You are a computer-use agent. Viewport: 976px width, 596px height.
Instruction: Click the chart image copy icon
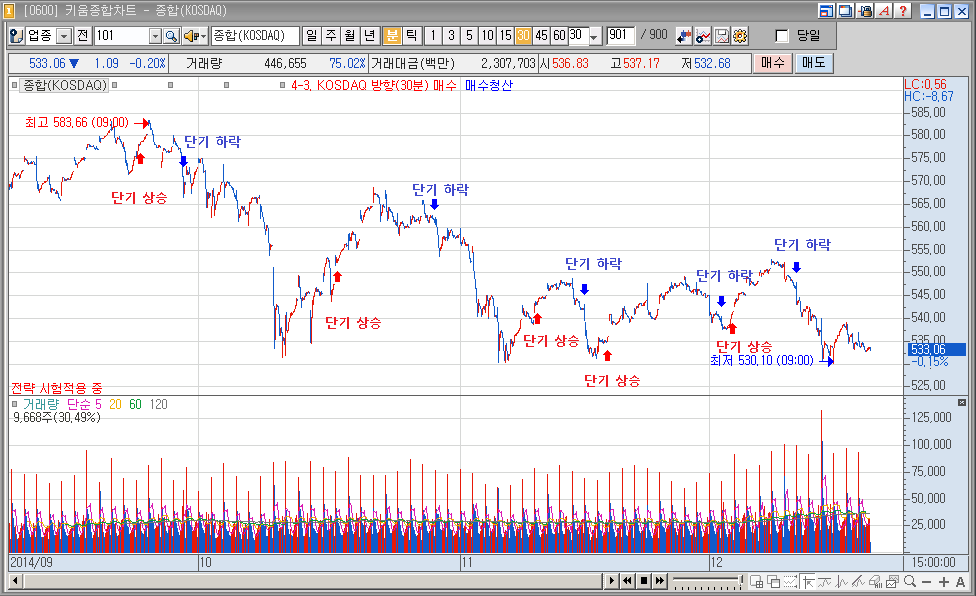click(x=892, y=582)
